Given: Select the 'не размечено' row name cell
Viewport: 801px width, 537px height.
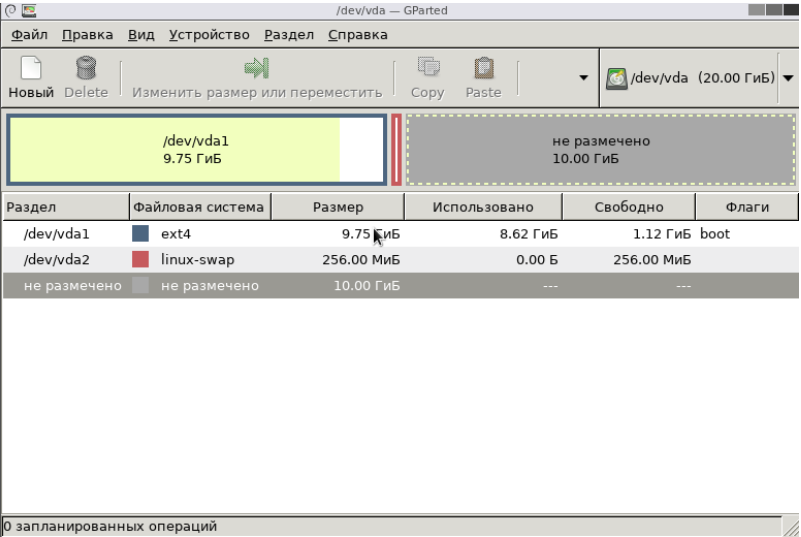Looking at the screenshot, I should [73, 286].
